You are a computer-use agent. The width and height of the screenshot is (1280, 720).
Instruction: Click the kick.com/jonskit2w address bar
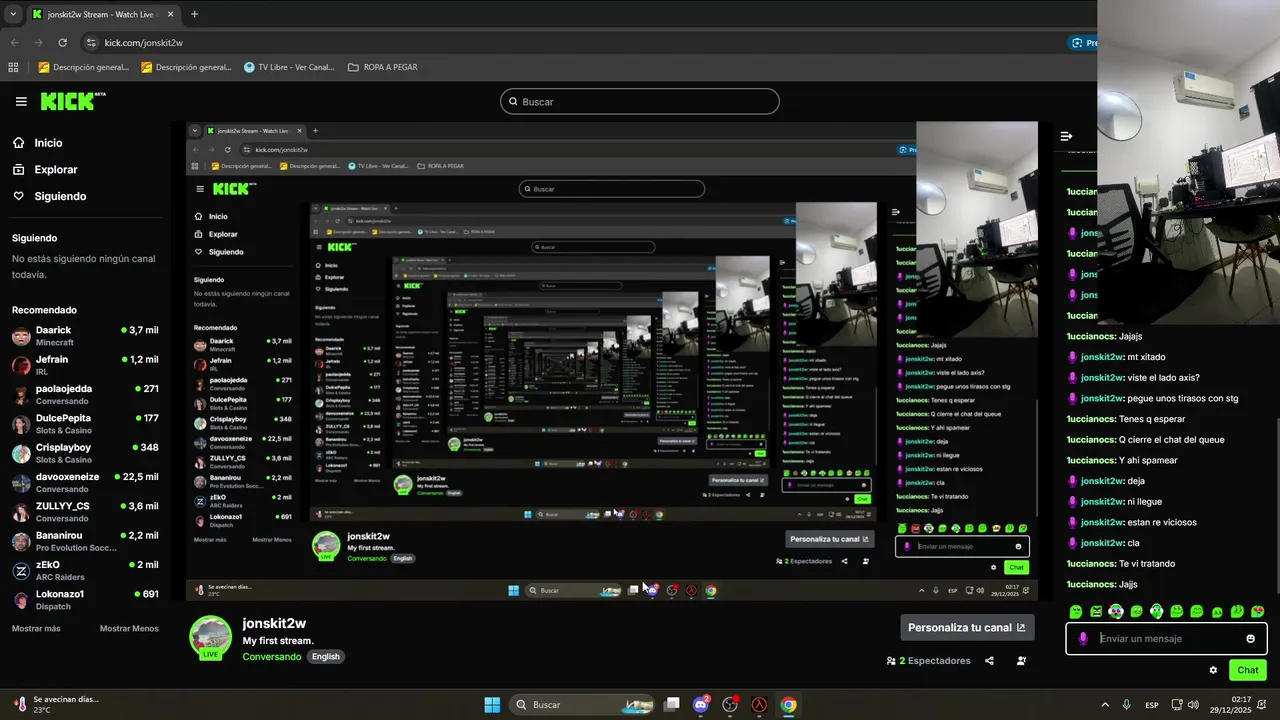click(x=144, y=43)
